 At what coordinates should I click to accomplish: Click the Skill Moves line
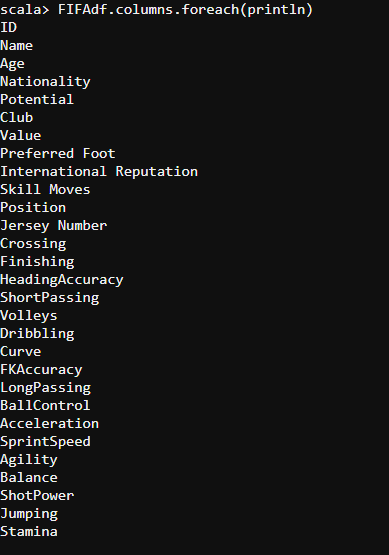click(x=45, y=189)
